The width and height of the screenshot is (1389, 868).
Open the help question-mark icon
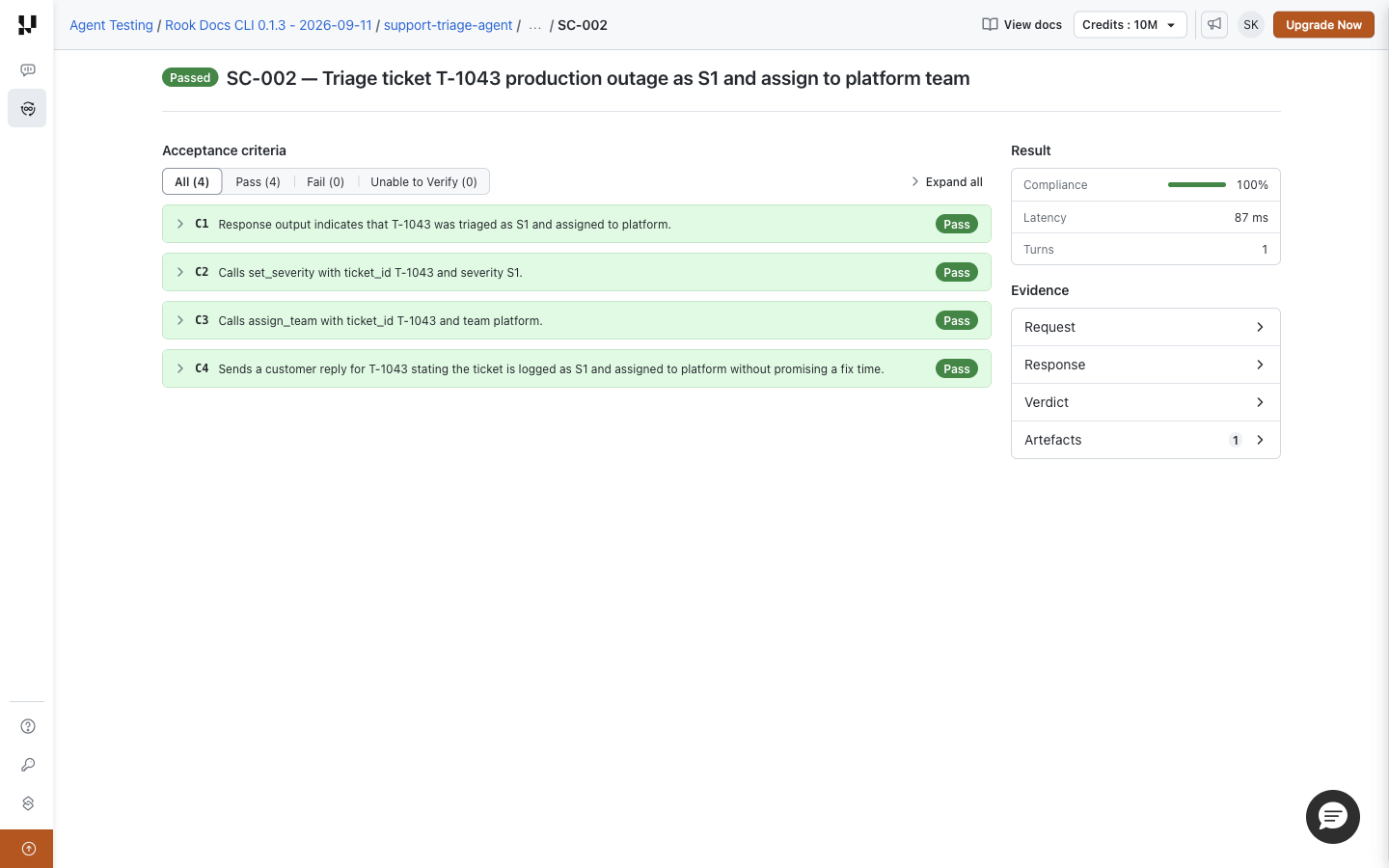(x=28, y=726)
